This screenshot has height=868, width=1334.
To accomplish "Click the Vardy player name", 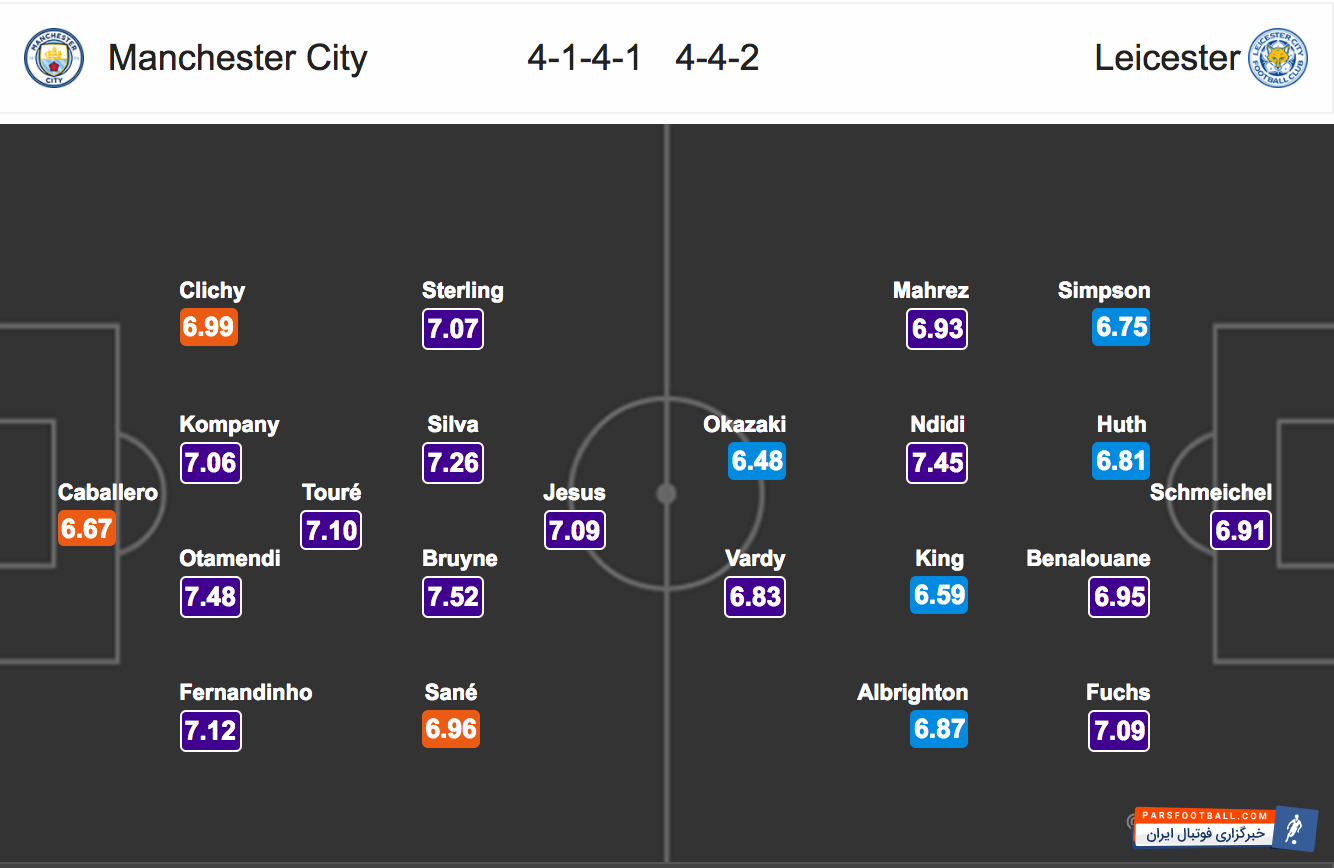I will point(755,558).
